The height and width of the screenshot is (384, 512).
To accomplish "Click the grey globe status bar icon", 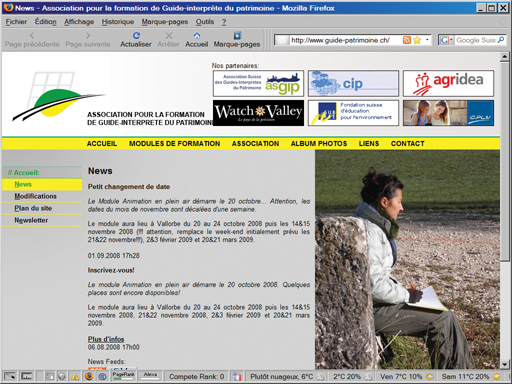I will pyautogui.click(x=62, y=377).
